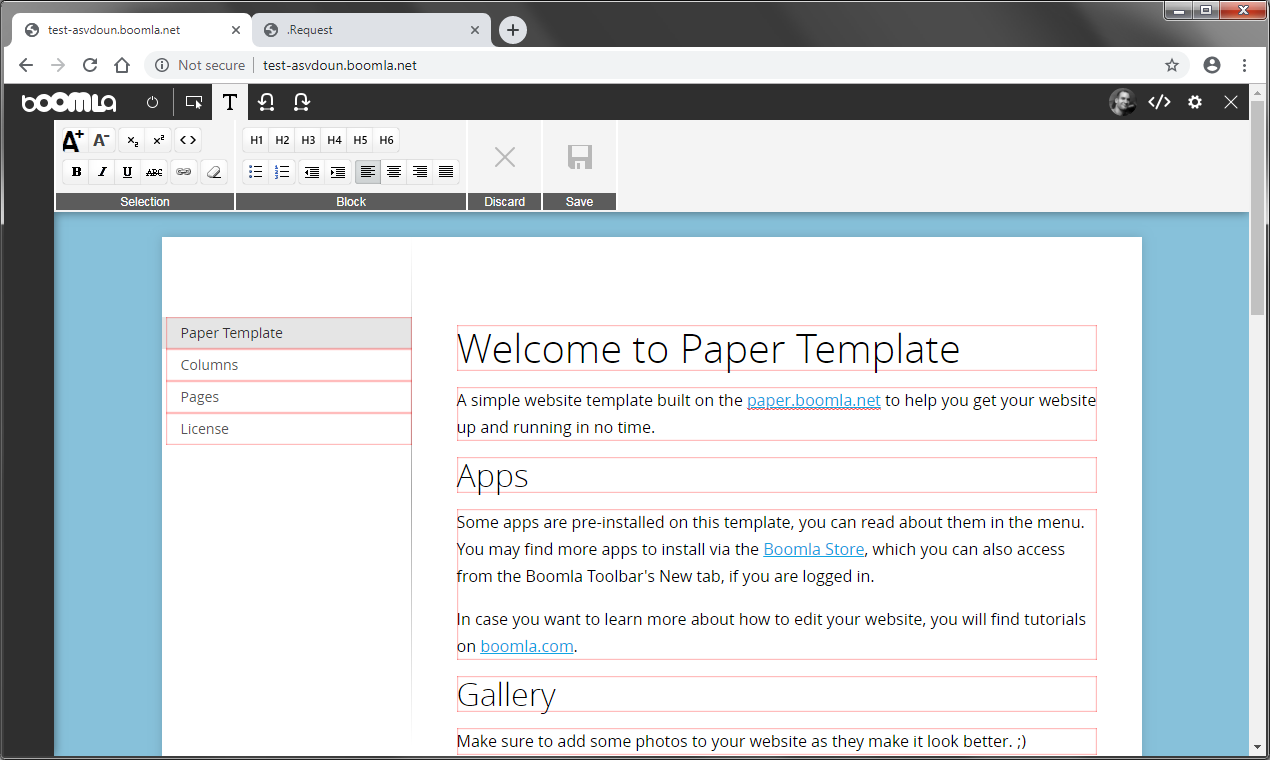Image resolution: width=1270 pixels, height=760 pixels.
Task: Clear formatting with the eraser icon
Action: click(213, 172)
